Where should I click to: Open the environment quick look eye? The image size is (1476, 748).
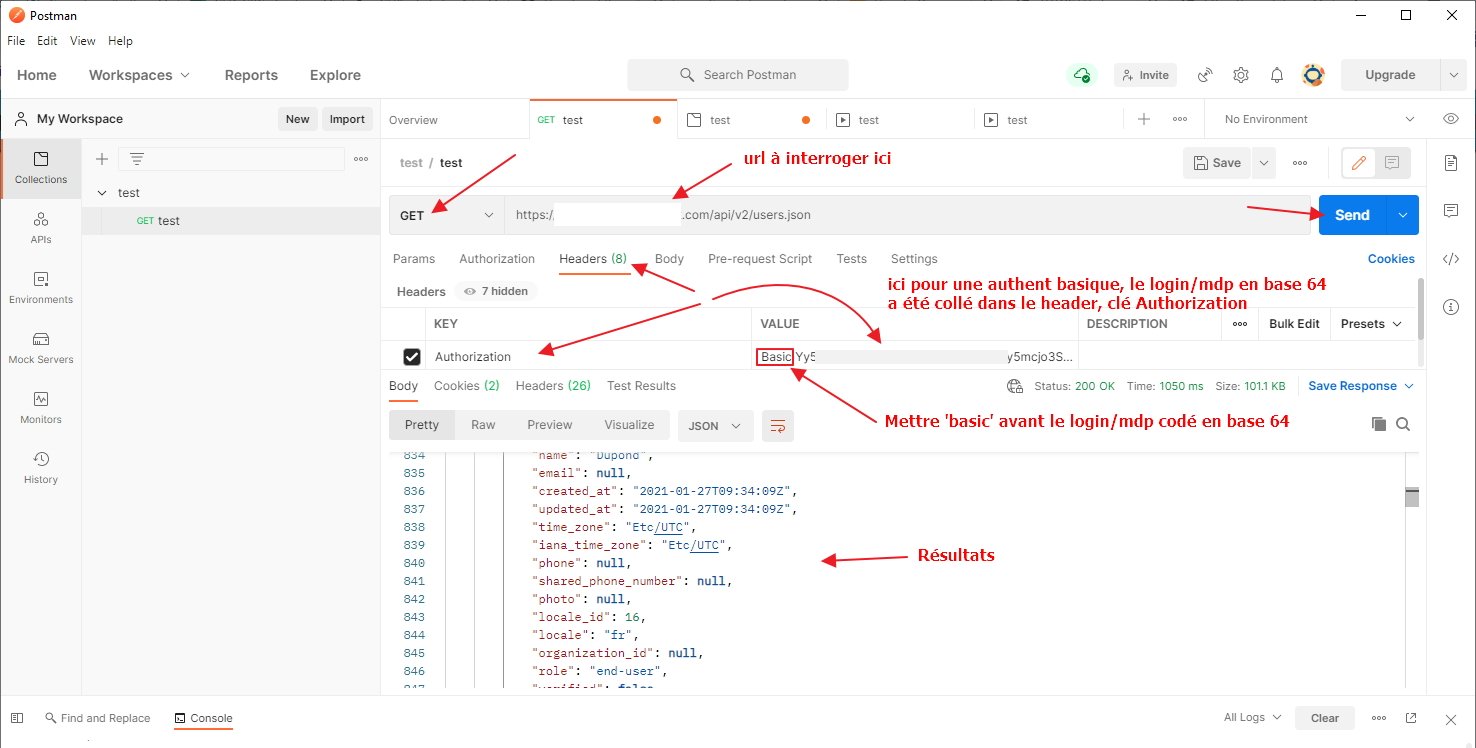tap(1451, 119)
